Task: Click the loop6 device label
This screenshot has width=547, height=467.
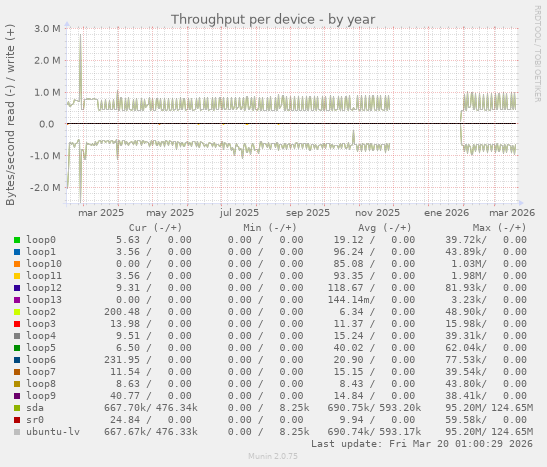Action: (41, 360)
